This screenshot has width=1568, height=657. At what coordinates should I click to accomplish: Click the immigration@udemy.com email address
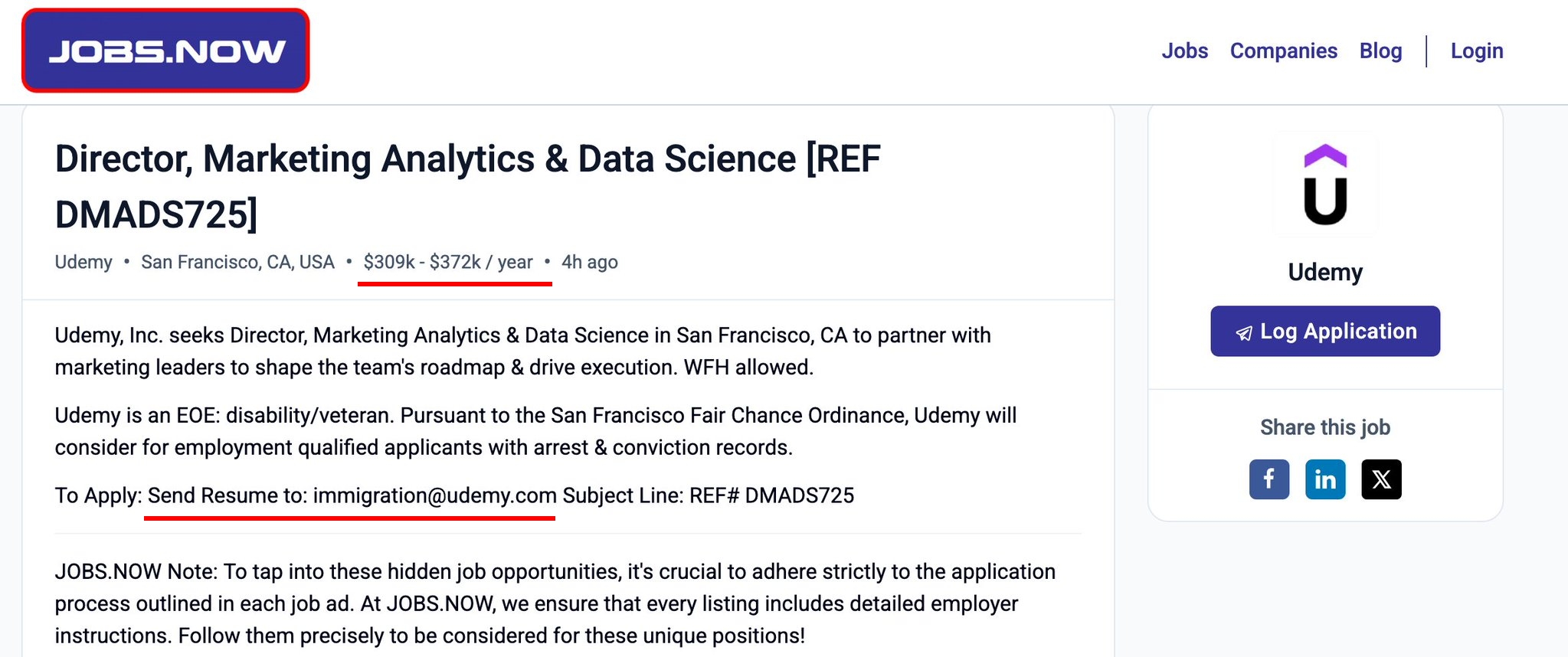pyautogui.click(x=434, y=495)
